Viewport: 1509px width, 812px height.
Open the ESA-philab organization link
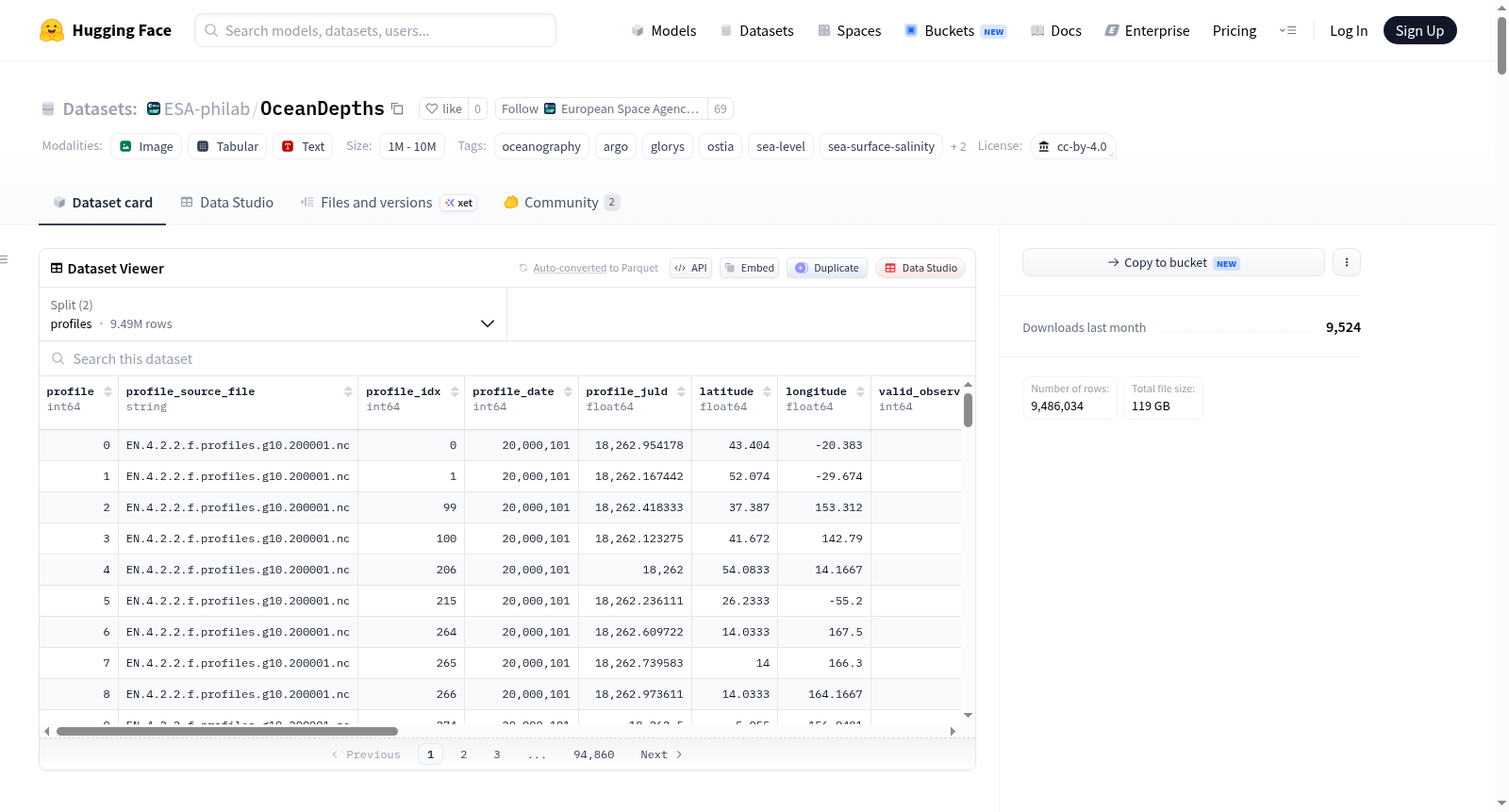tap(207, 109)
